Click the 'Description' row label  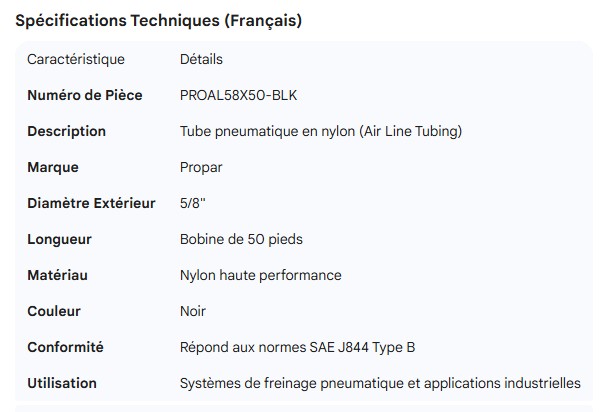66,131
